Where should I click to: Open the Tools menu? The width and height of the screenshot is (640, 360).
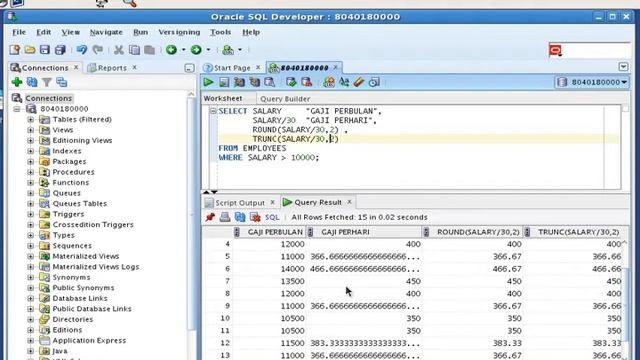click(x=220, y=32)
